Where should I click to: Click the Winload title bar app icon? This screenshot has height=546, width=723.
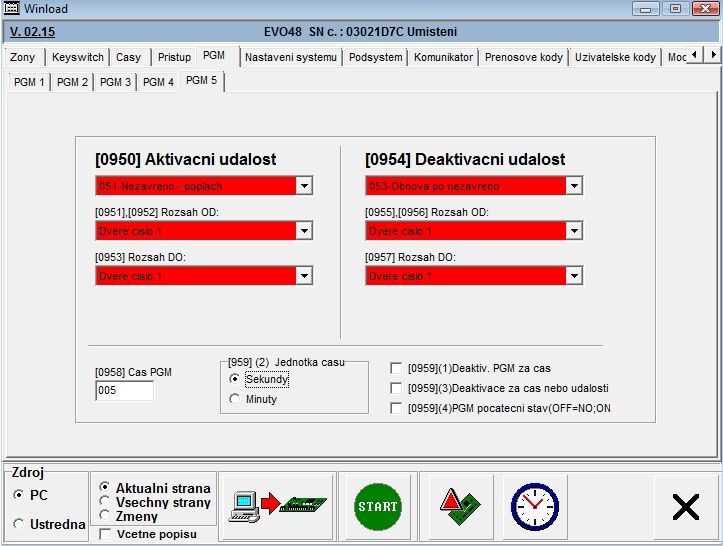(x=12, y=9)
